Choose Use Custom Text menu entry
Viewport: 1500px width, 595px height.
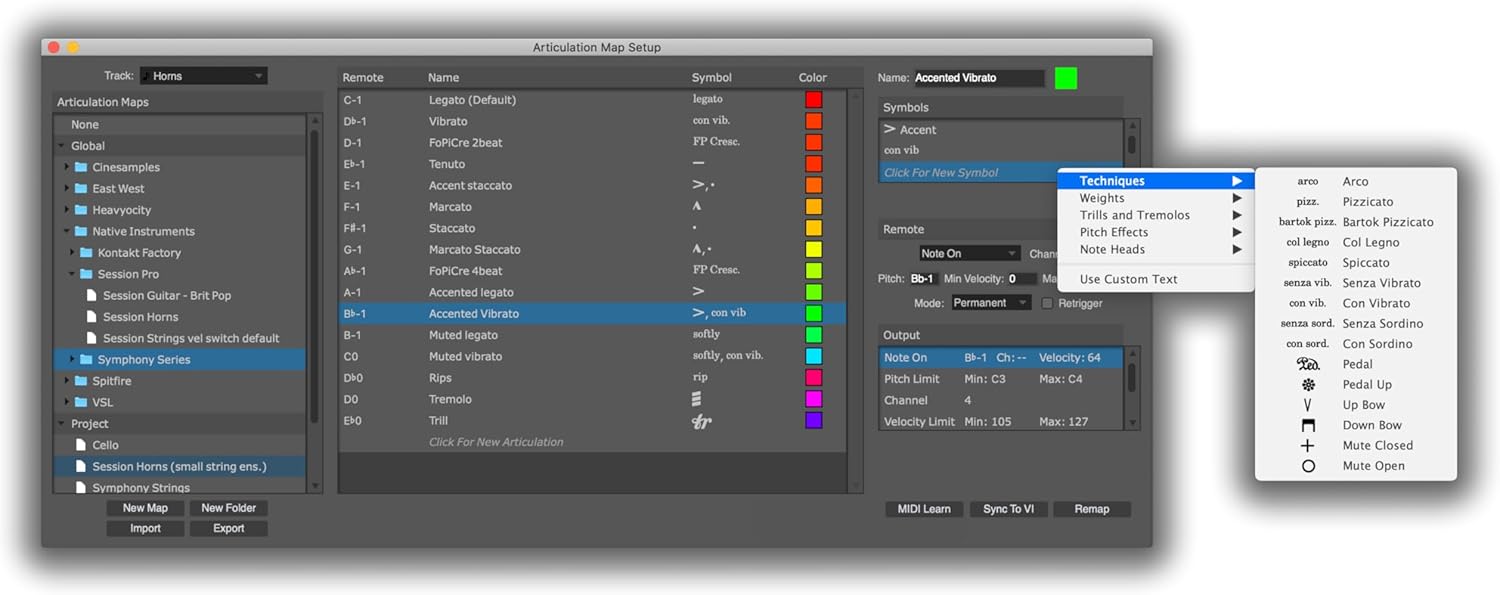[1128, 279]
